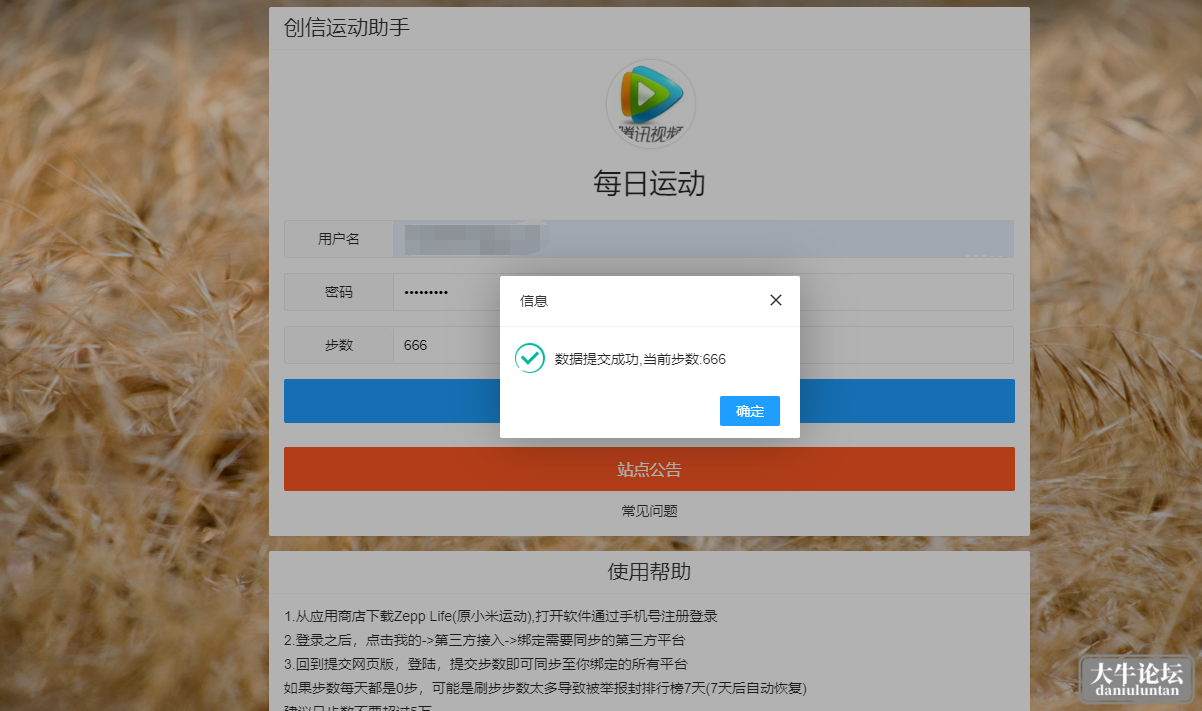Click the 确定 button in the dialog
The height and width of the screenshot is (711, 1202).
749,411
